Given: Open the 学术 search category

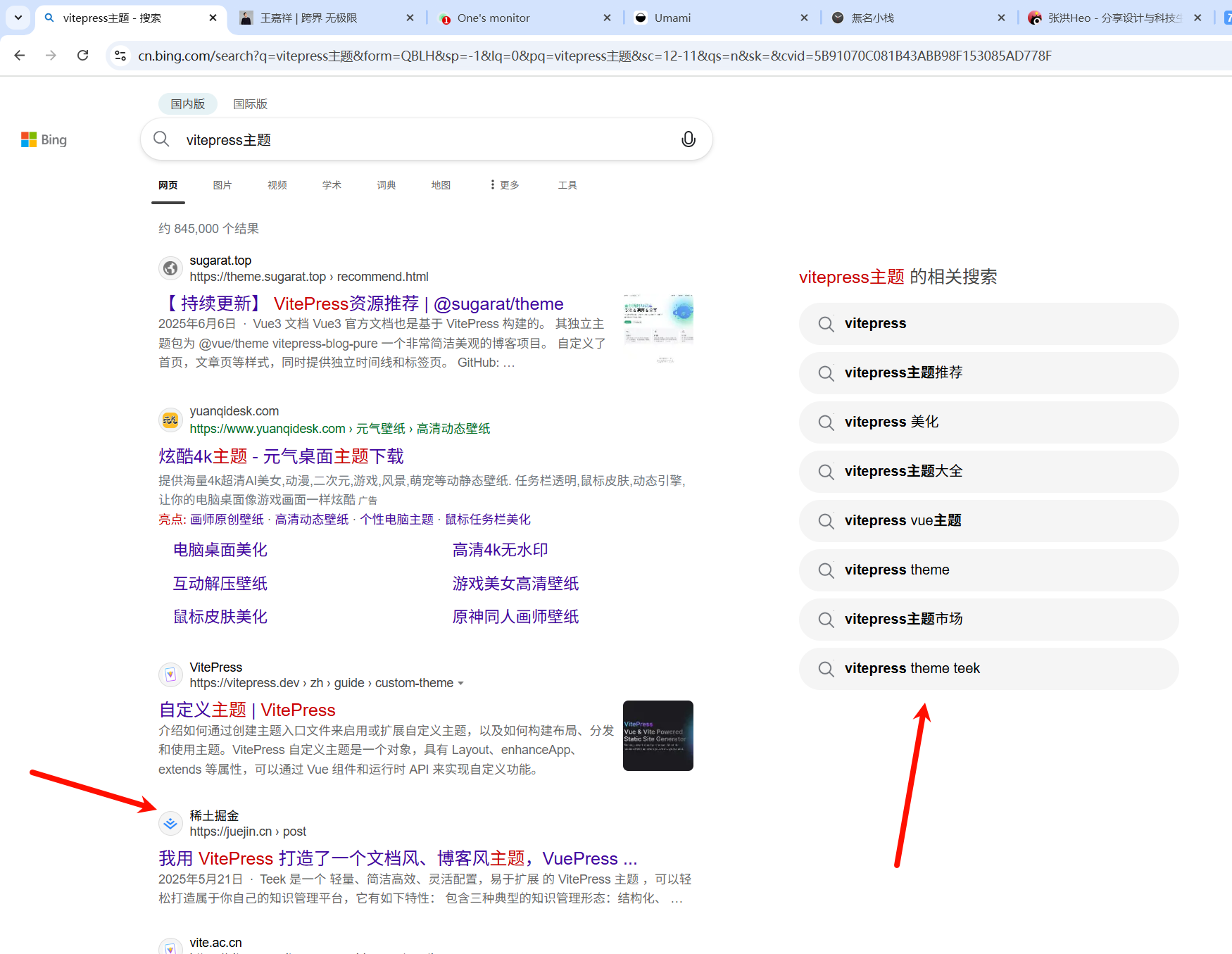Looking at the screenshot, I should point(332,185).
